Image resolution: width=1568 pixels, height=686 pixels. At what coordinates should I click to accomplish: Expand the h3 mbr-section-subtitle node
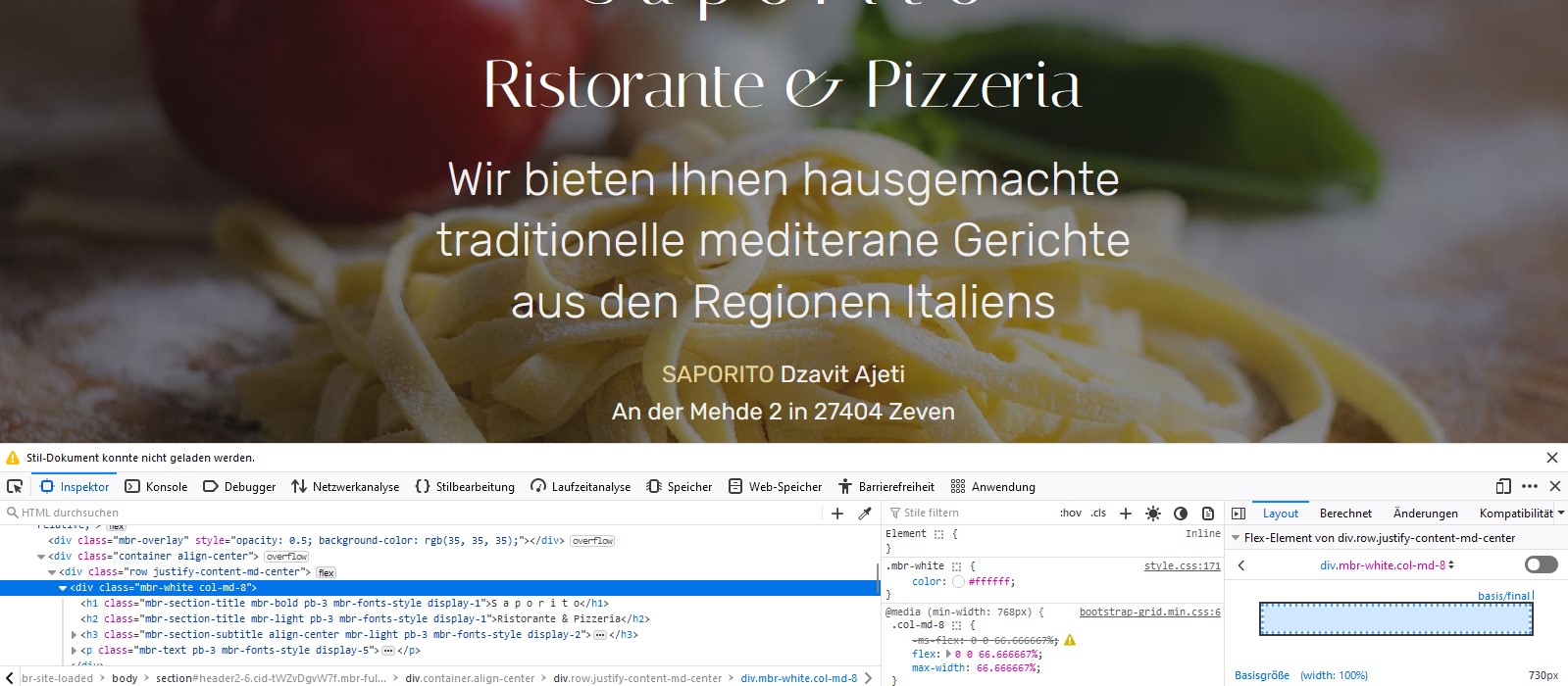point(74,635)
